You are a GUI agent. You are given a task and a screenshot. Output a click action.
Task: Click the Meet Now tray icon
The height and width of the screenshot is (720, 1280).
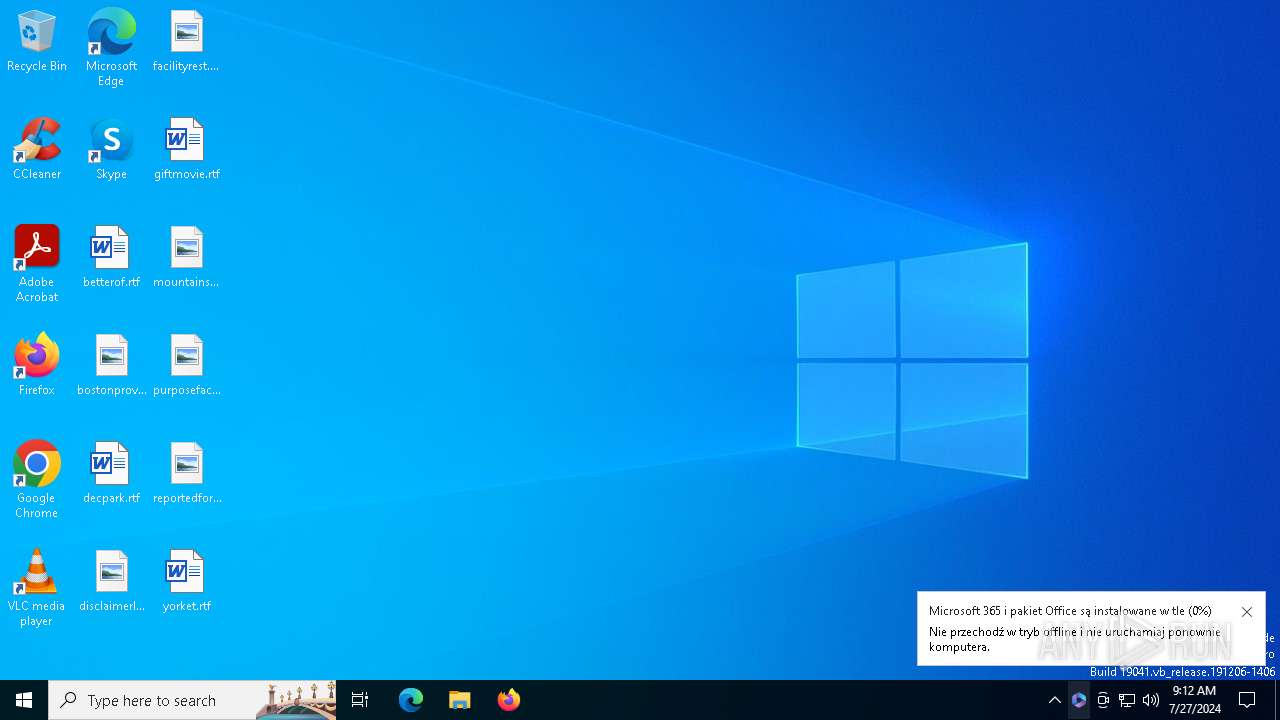(1103, 700)
